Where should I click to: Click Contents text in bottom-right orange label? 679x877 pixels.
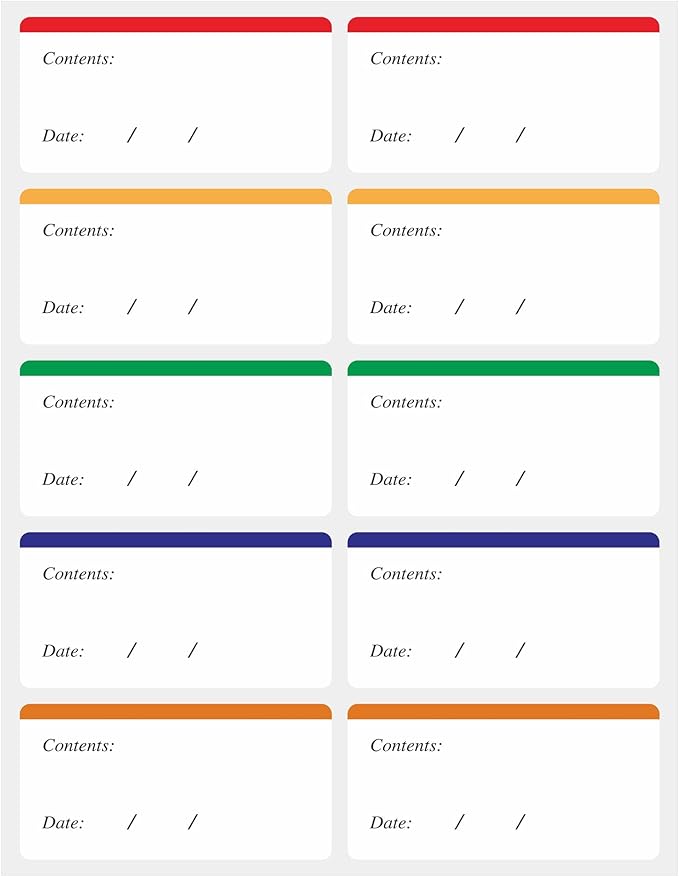pyautogui.click(x=406, y=746)
